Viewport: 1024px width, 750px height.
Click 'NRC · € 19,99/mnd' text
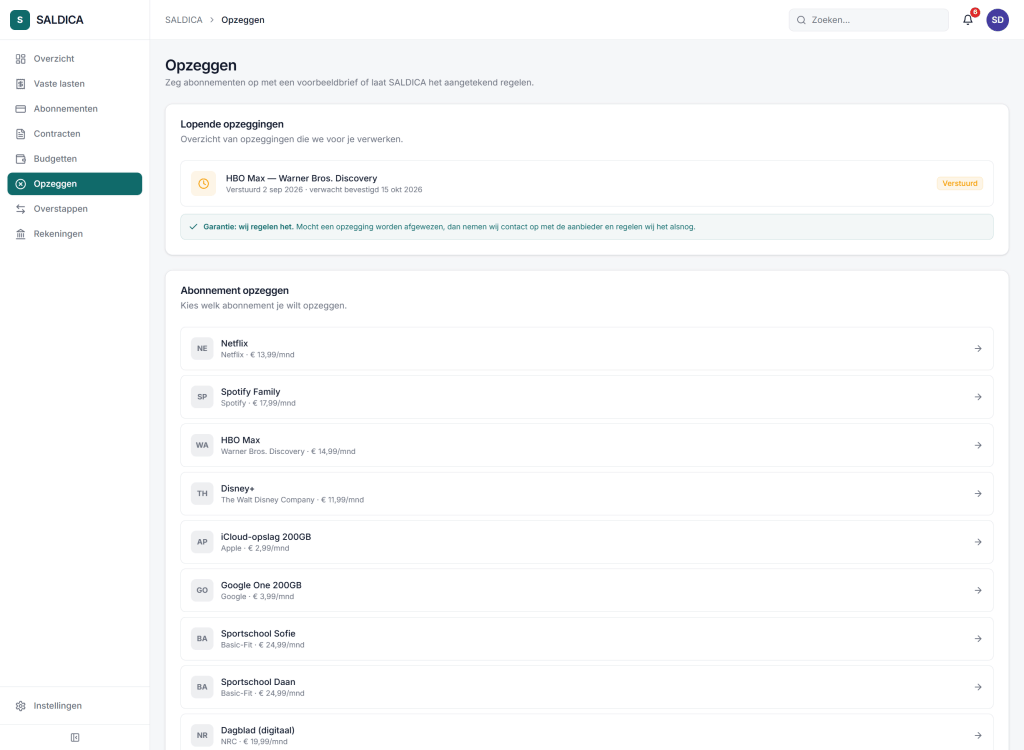click(x=254, y=742)
